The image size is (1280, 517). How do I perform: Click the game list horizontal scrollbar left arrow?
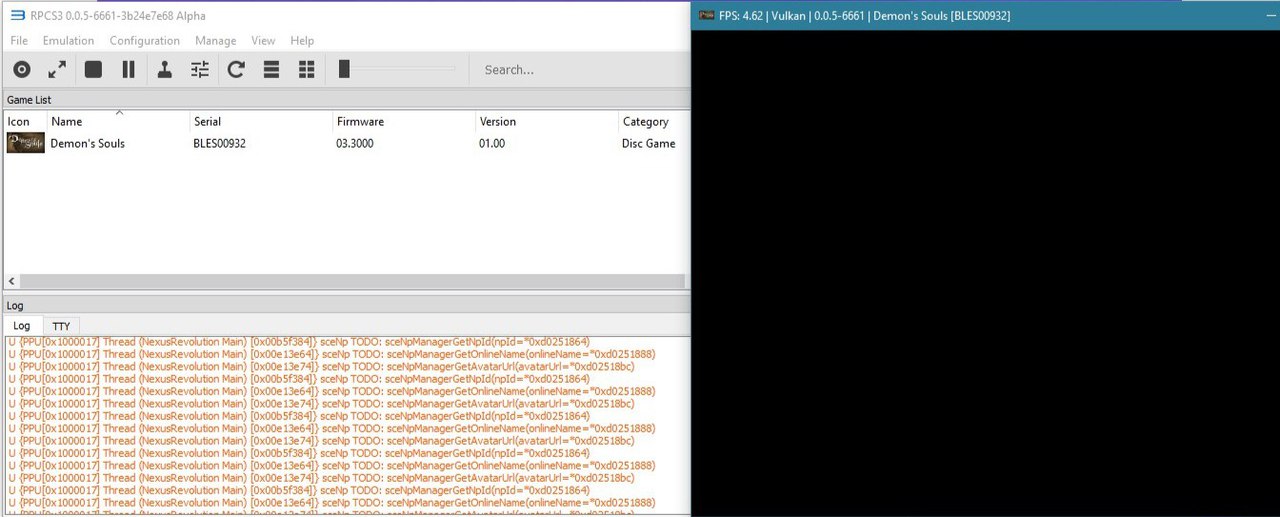[11, 282]
